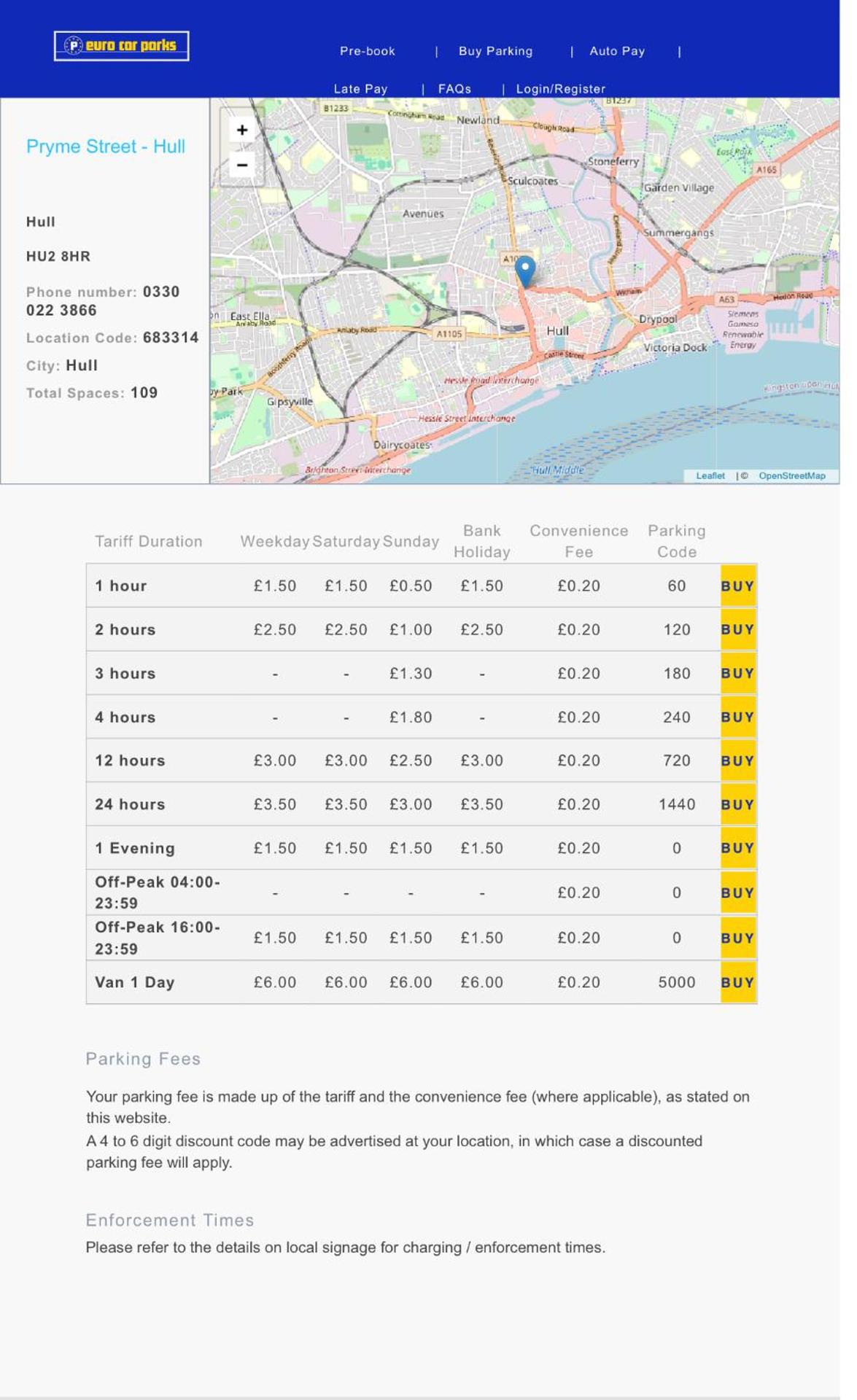Buy the 1 hour tariff
Image resolution: width=857 pixels, height=1400 pixels.
click(737, 586)
